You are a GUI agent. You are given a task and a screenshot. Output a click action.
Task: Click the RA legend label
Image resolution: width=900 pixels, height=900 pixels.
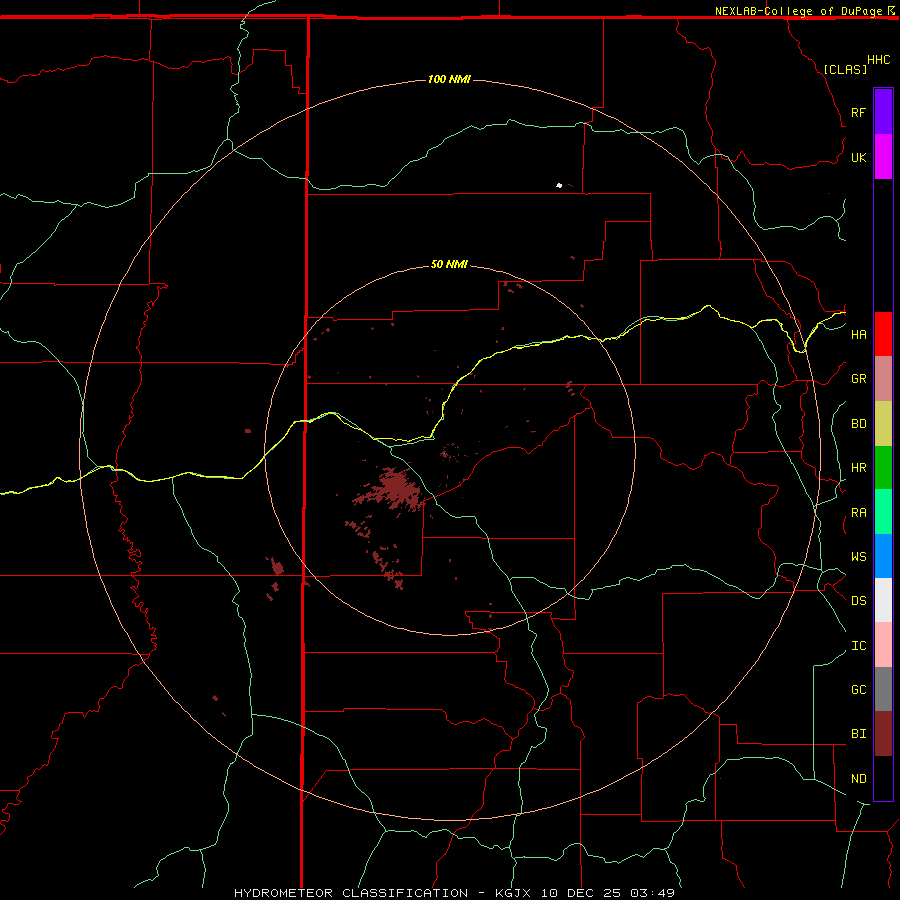[x=858, y=513]
